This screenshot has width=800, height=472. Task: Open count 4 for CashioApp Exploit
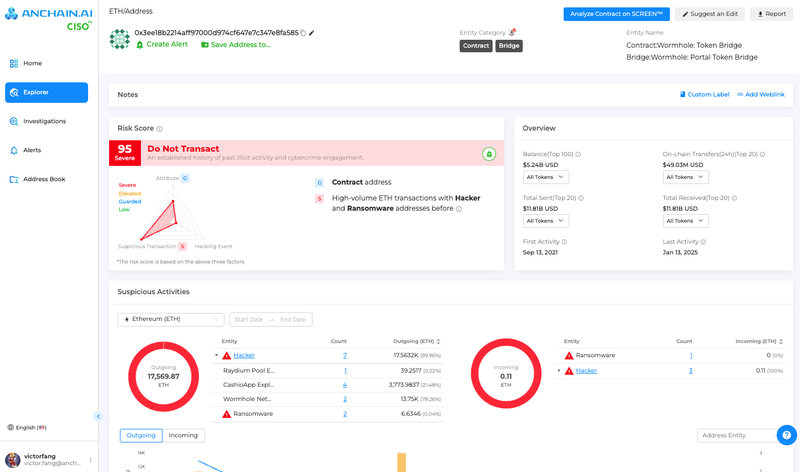point(344,385)
